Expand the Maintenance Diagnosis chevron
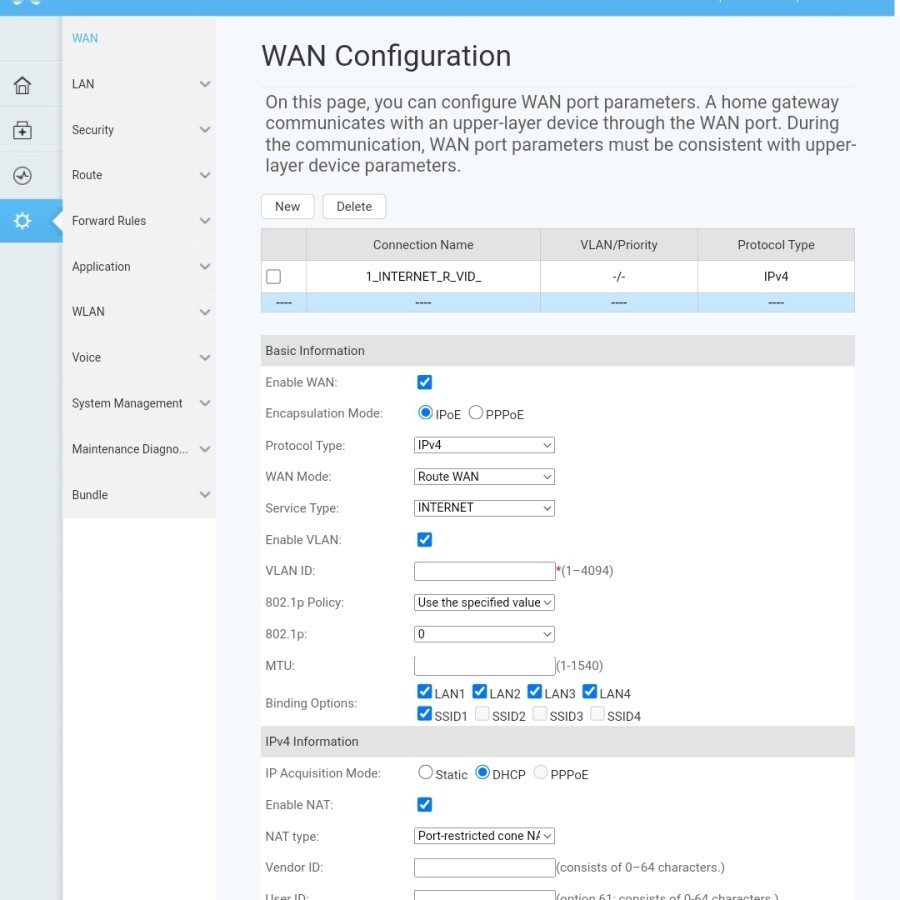This screenshot has height=900, width=900. coord(204,449)
